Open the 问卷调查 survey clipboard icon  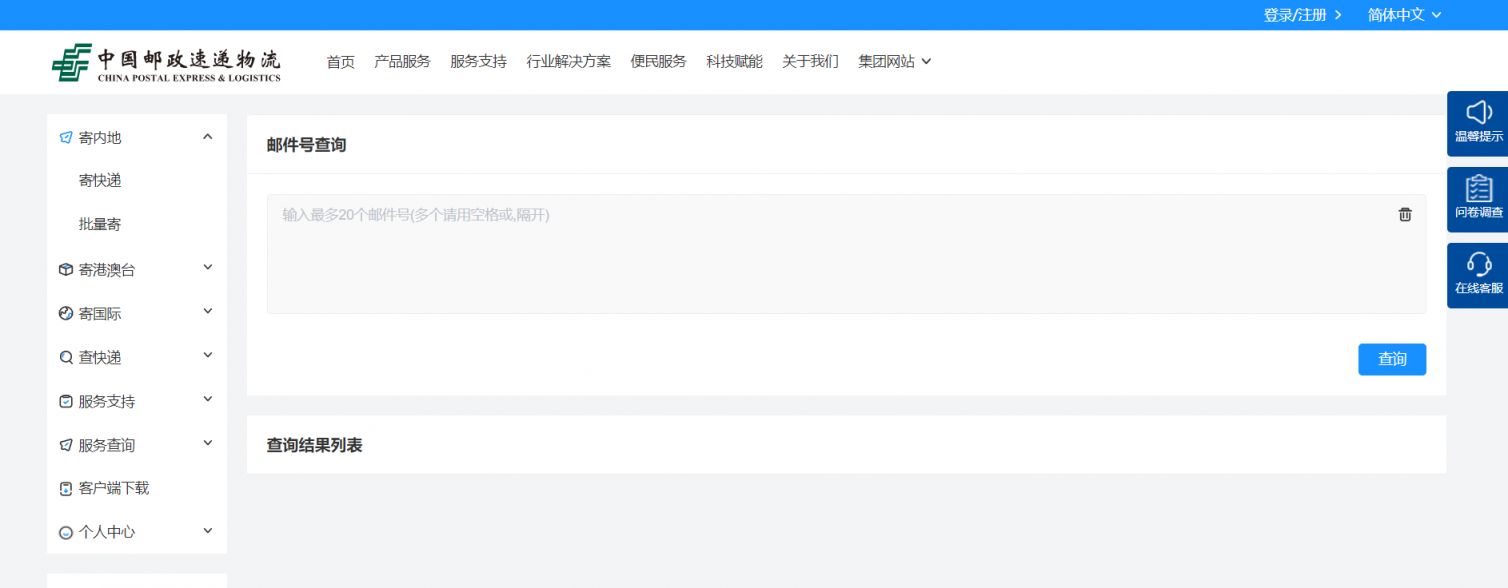[x=1478, y=200]
